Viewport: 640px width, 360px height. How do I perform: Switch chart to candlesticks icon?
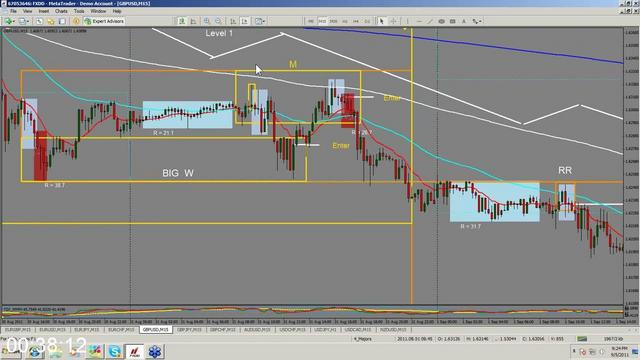[x=193, y=21]
